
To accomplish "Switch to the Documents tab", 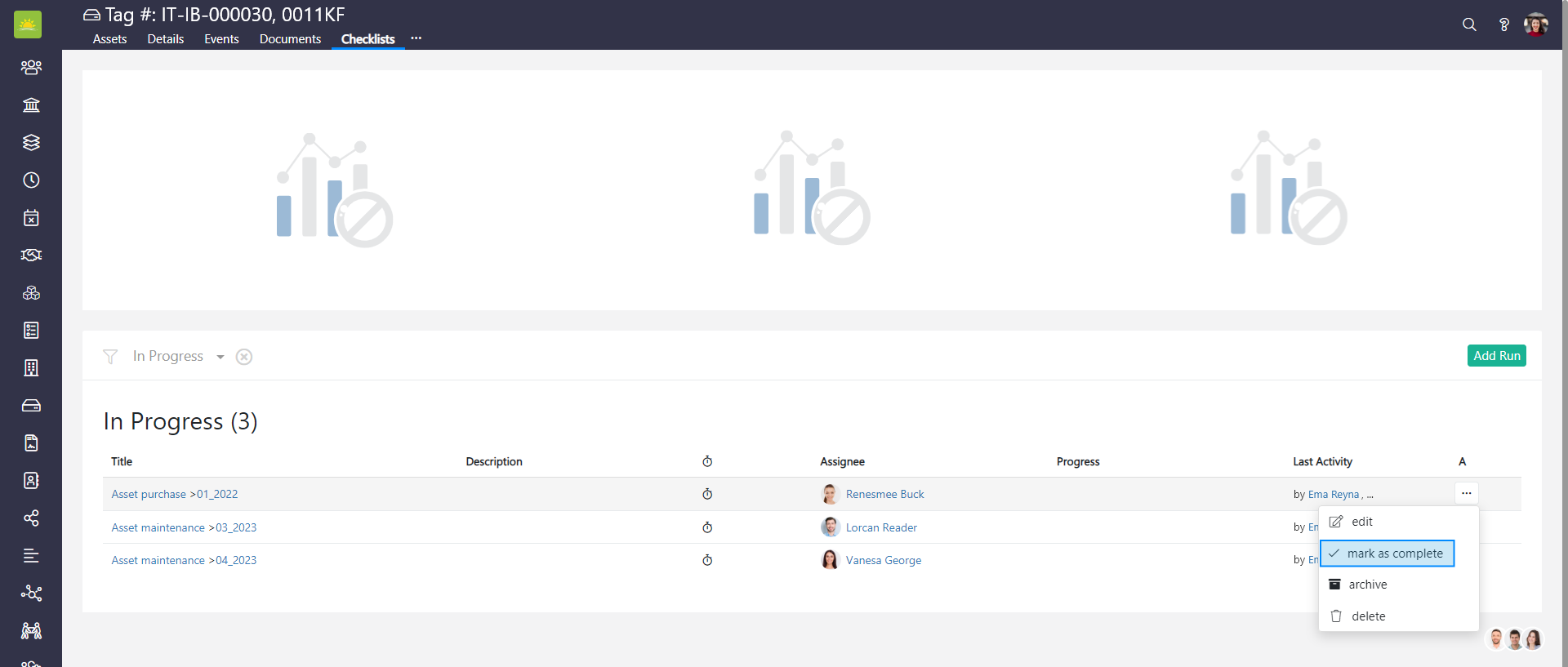I will pyautogui.click(x=290, y=39).
